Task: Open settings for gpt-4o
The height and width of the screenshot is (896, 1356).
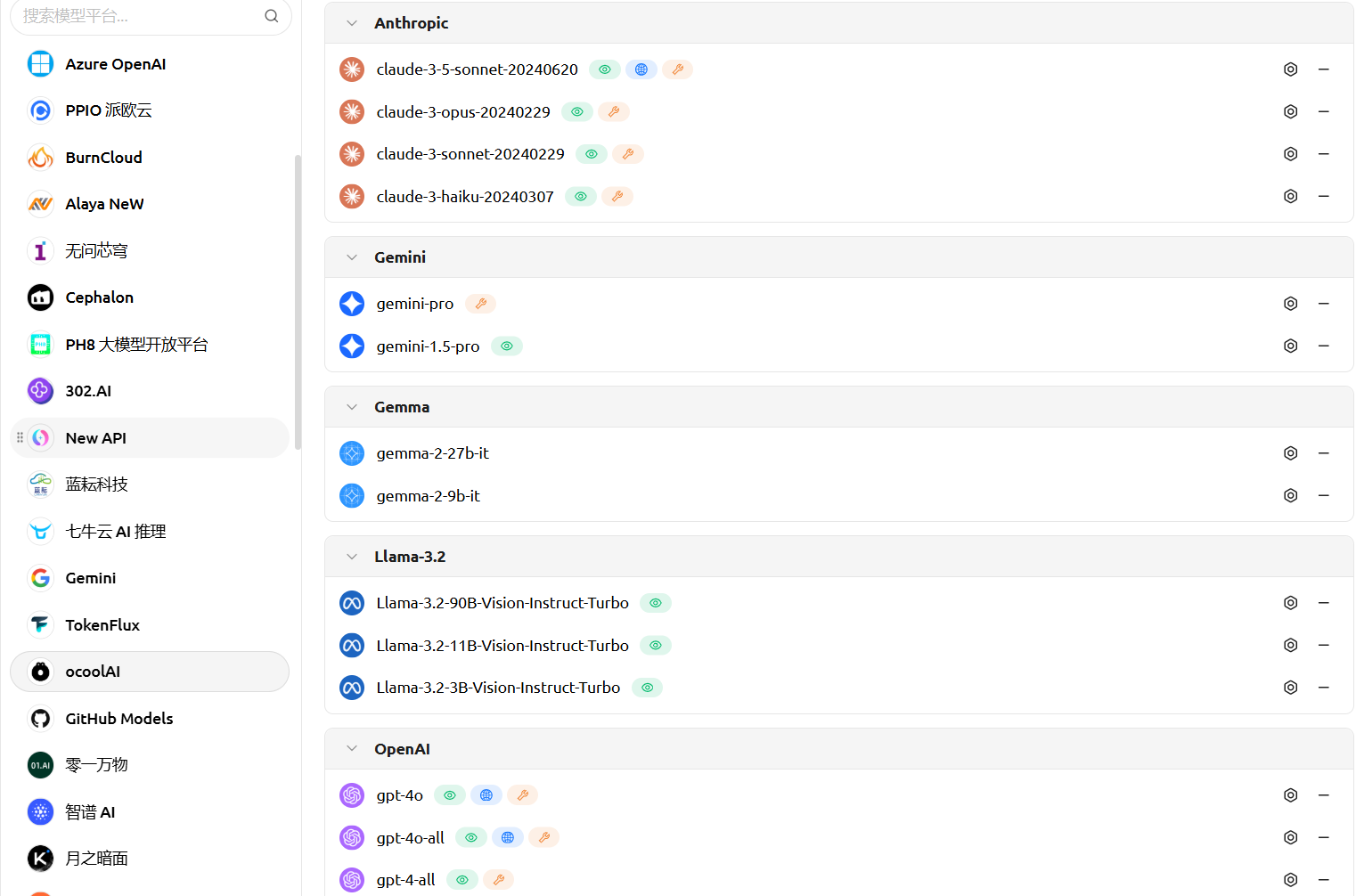Action: click(x=1290, y=795)
